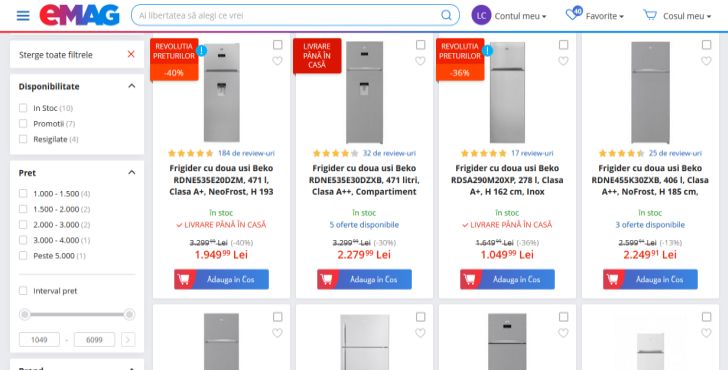The height and width of the screenshot is (370, 728).
Task: Collapse the Pret filter section
Action: pyautogui.click(x=132, y=172)
